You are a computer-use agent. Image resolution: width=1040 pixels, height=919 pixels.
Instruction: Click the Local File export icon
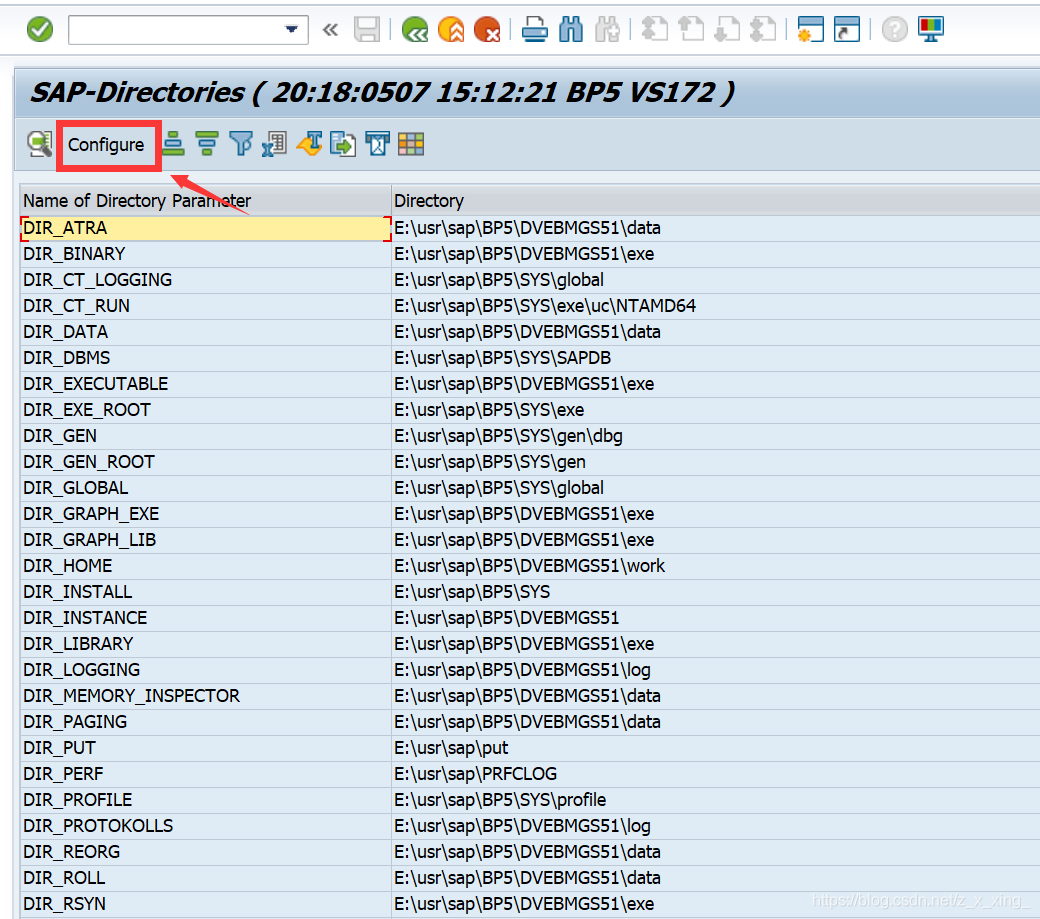coord(343,144)
